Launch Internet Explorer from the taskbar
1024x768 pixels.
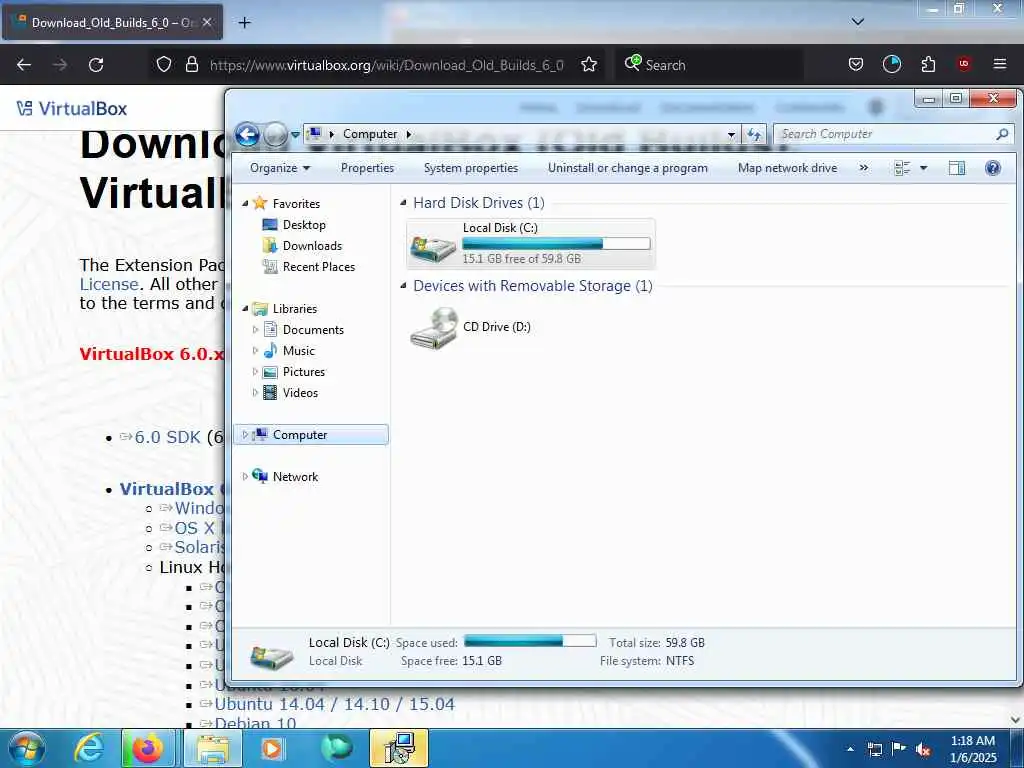click(x=88, y=748)
